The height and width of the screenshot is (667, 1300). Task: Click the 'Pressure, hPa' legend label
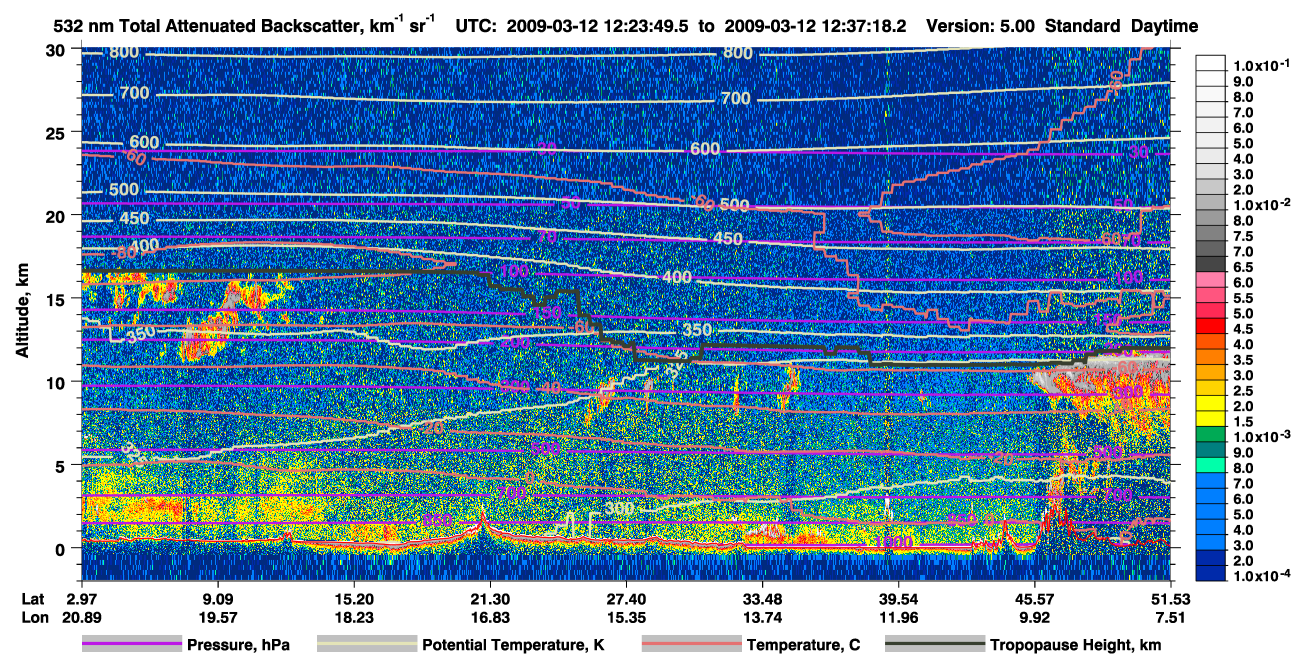pyautogui.click(x=238, y=645)
